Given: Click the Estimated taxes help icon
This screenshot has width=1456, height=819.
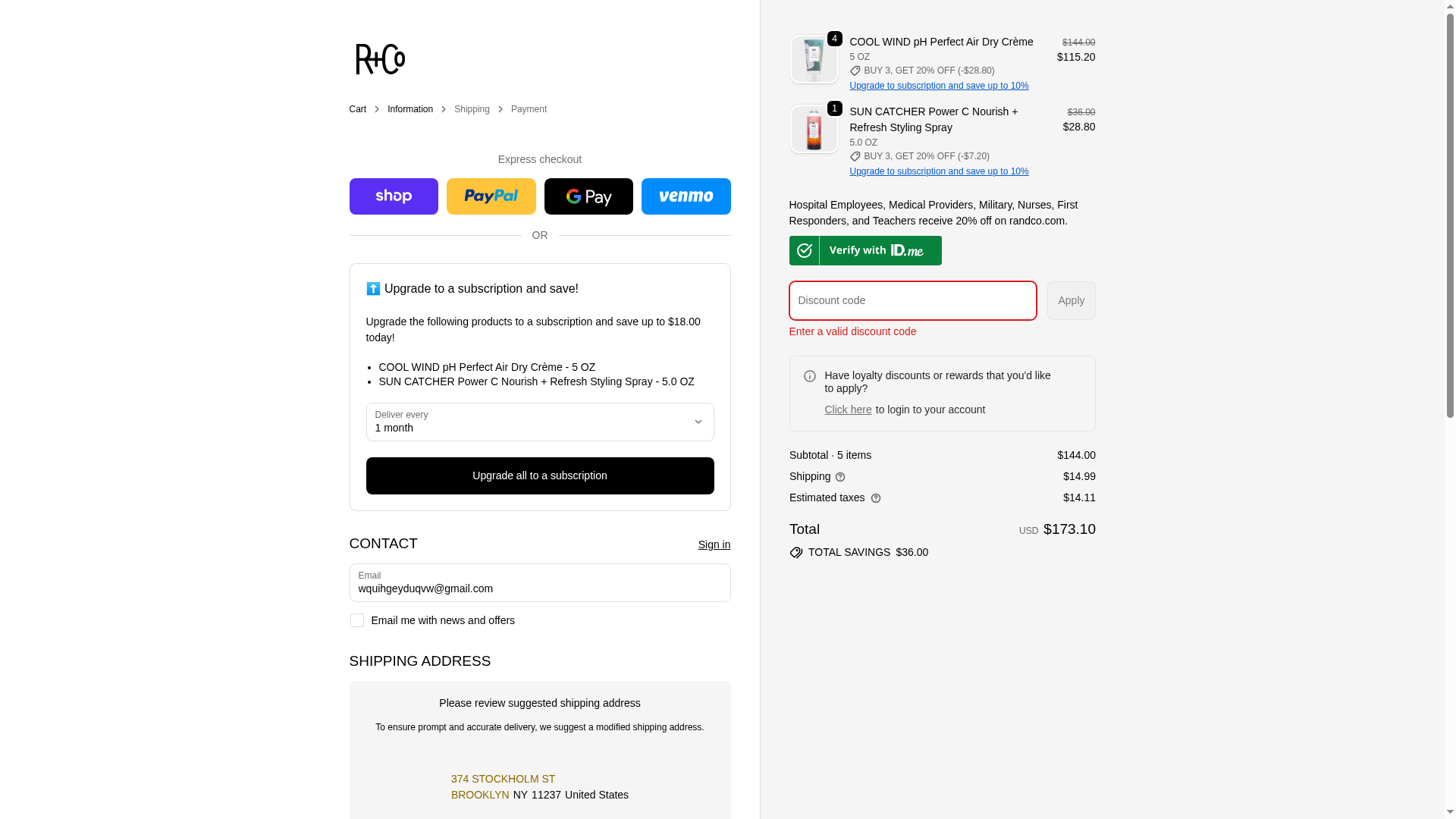Looking at the screenshot, I should coord(876,498).
